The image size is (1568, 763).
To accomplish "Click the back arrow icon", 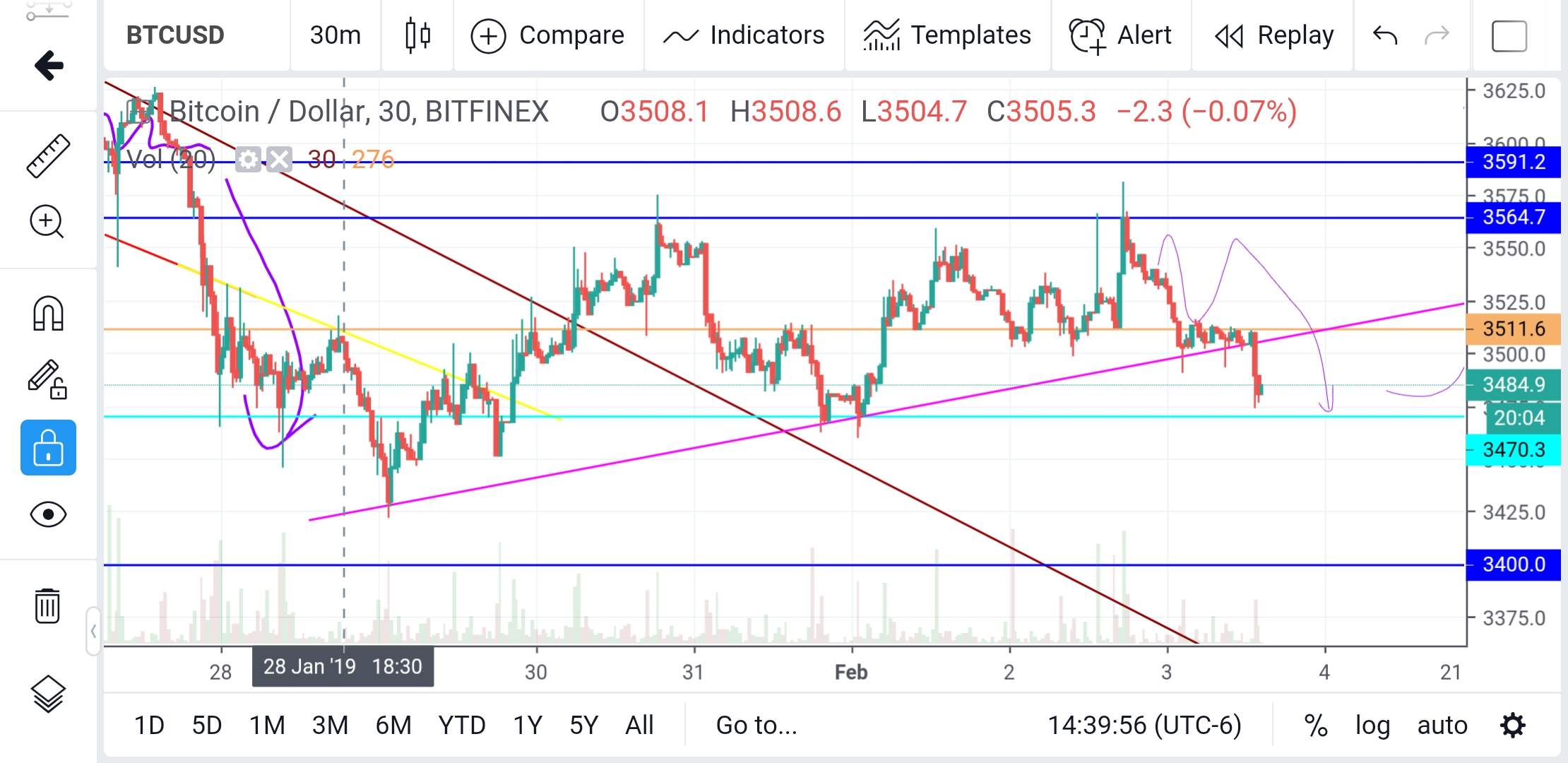I will pos(49,66).
